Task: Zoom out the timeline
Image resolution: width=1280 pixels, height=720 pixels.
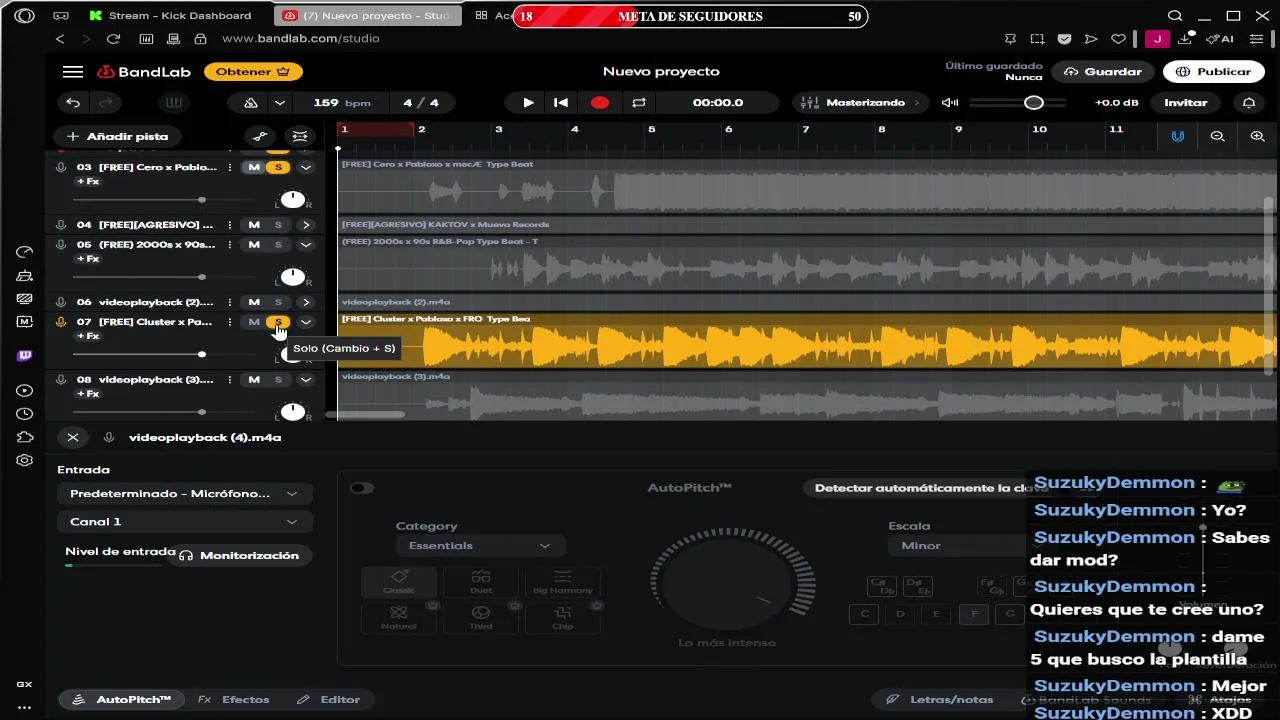Action: pos(1217,136)
